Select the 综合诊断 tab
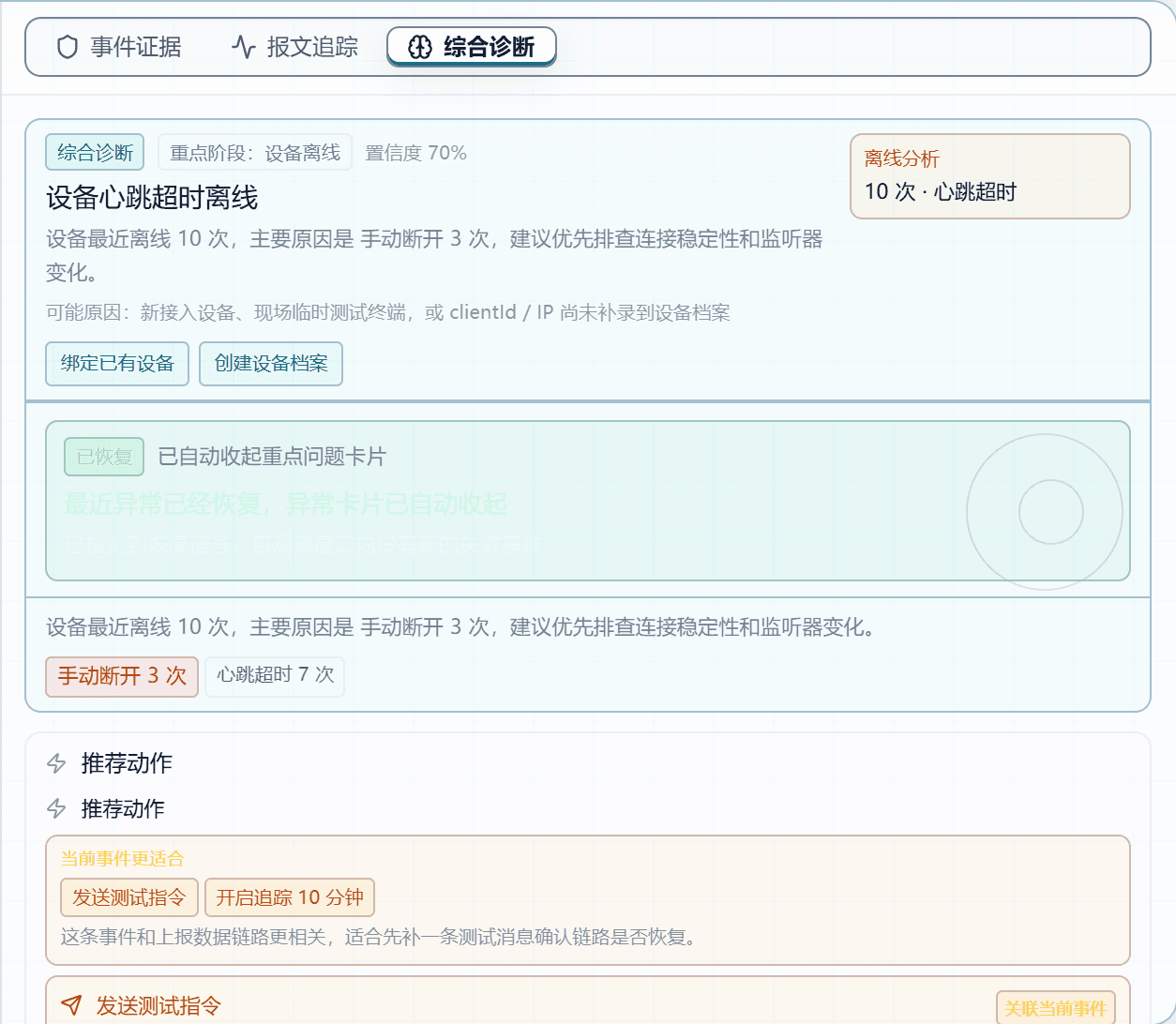The height and width of the screenshot is (1024, 1176). (472, 47)
